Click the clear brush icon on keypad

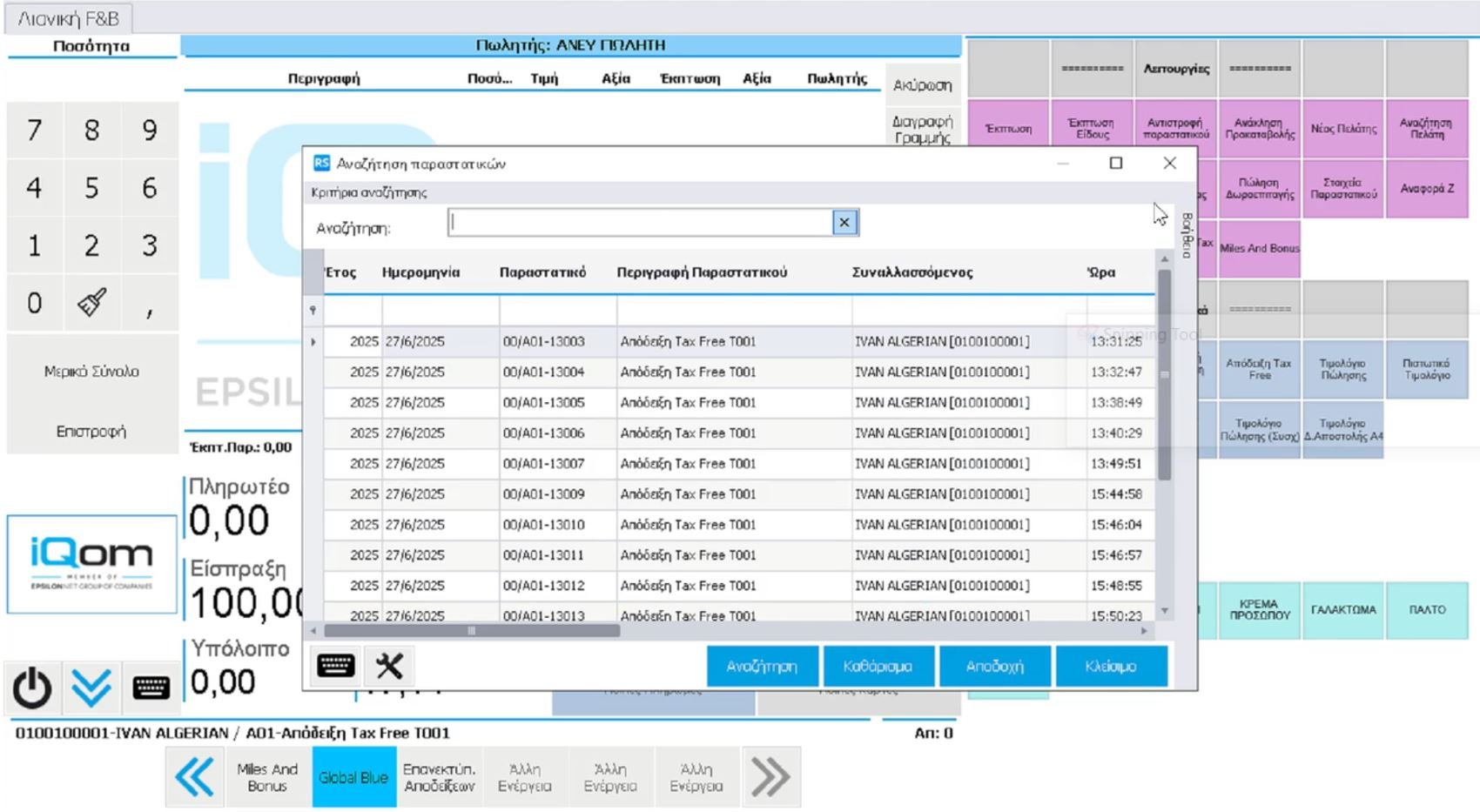pos(91,303)
